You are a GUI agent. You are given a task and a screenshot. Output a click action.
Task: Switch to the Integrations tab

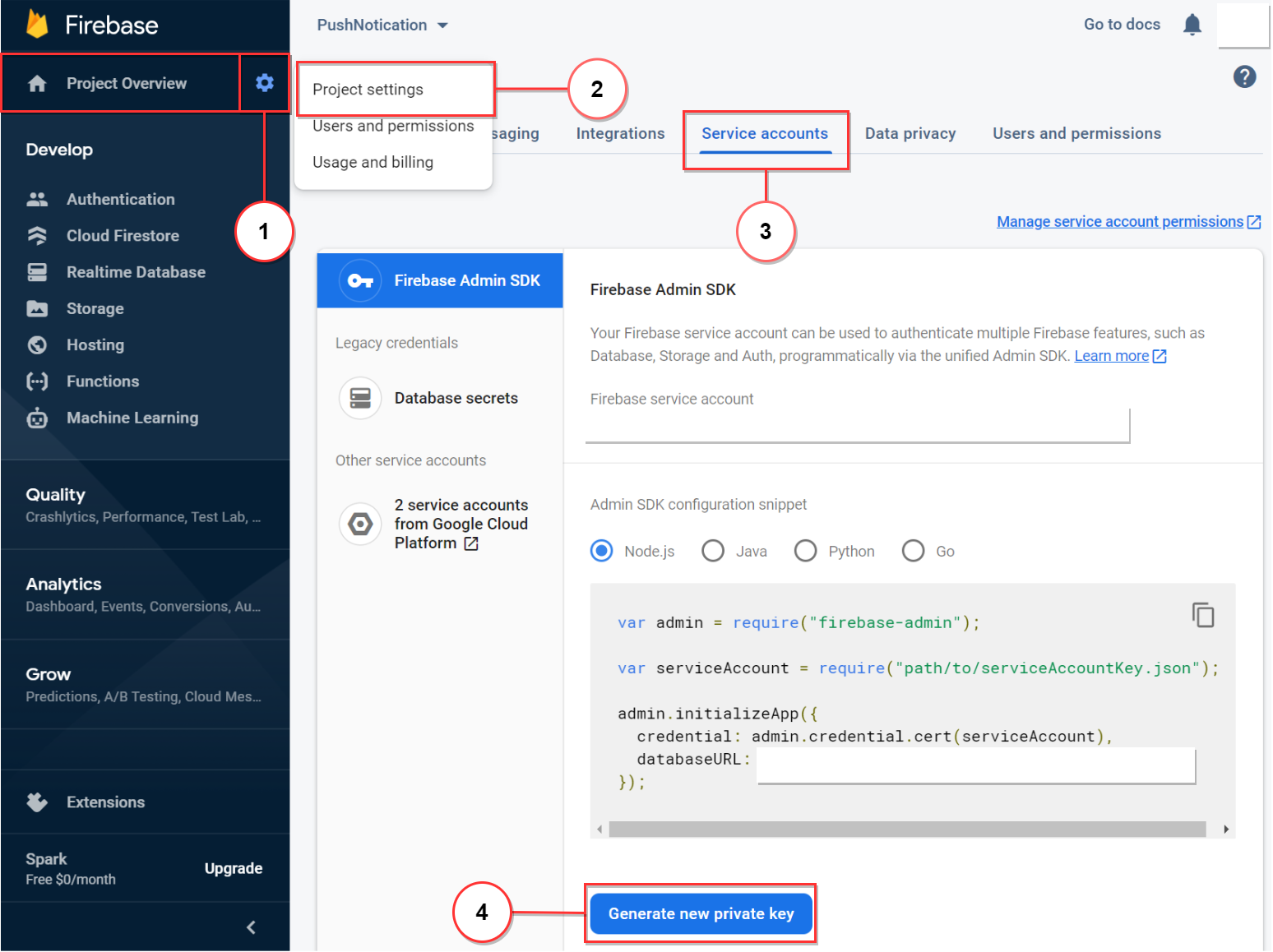620,133
